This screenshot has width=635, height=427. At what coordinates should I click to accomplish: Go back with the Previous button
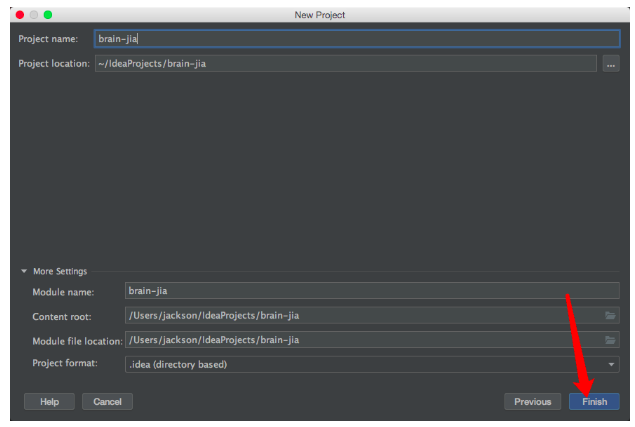pyautogui.click(x=533, y=401)
